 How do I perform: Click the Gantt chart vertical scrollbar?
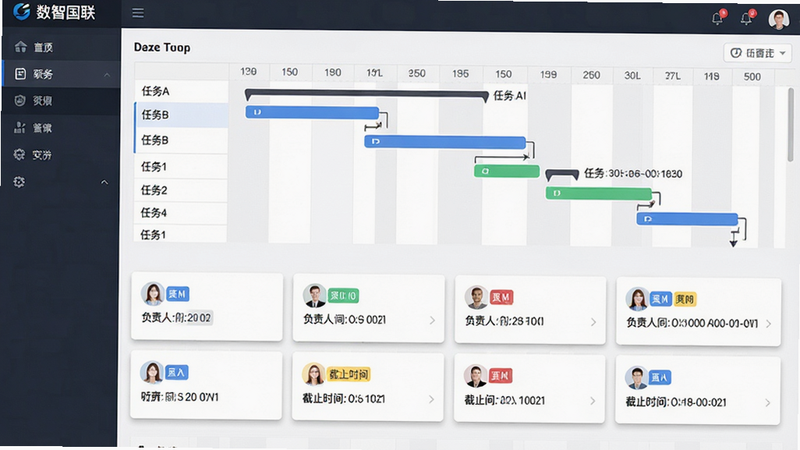coord(790,125)
